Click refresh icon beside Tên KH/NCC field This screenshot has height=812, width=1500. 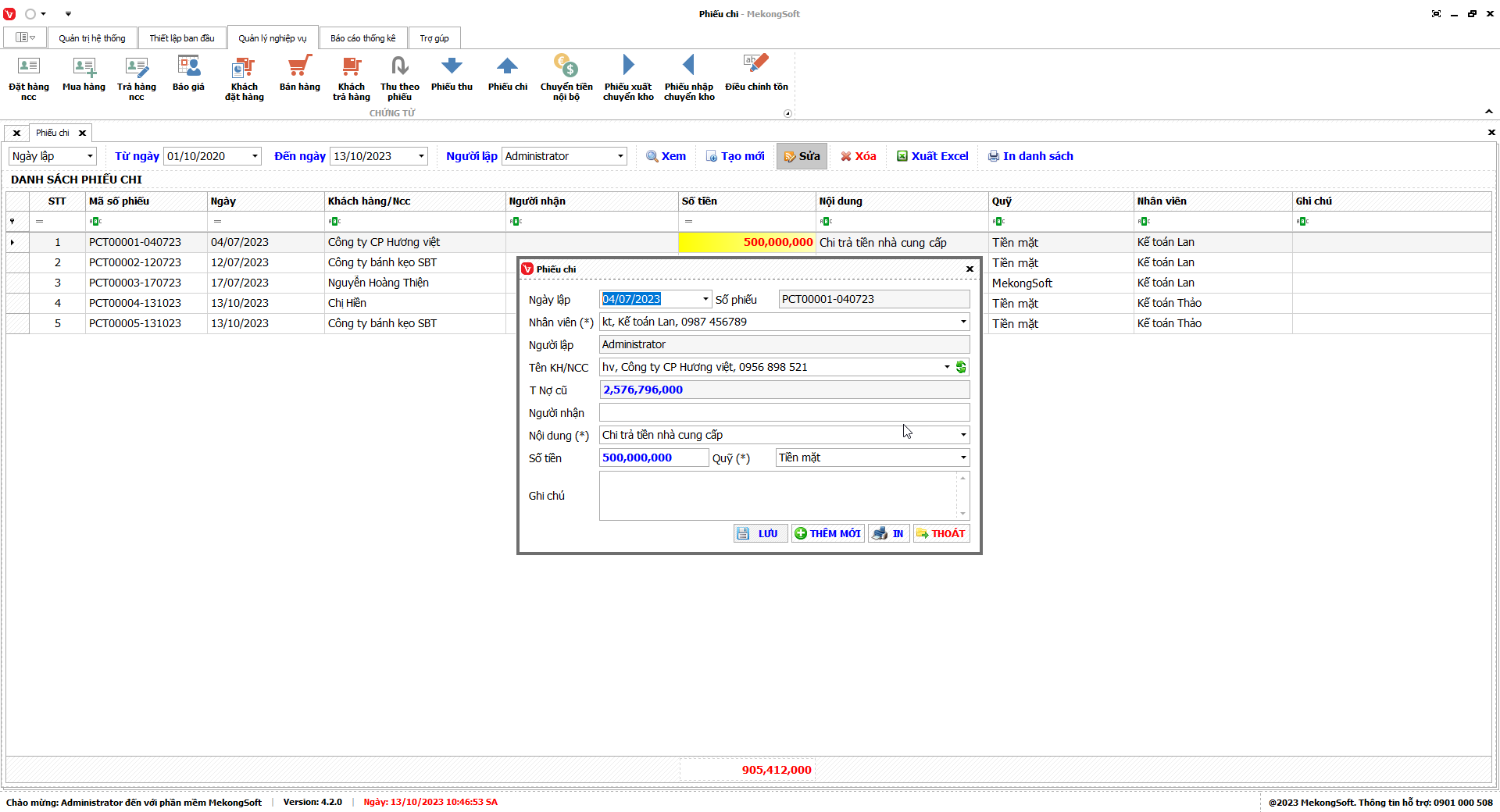[x=961, y=367]
